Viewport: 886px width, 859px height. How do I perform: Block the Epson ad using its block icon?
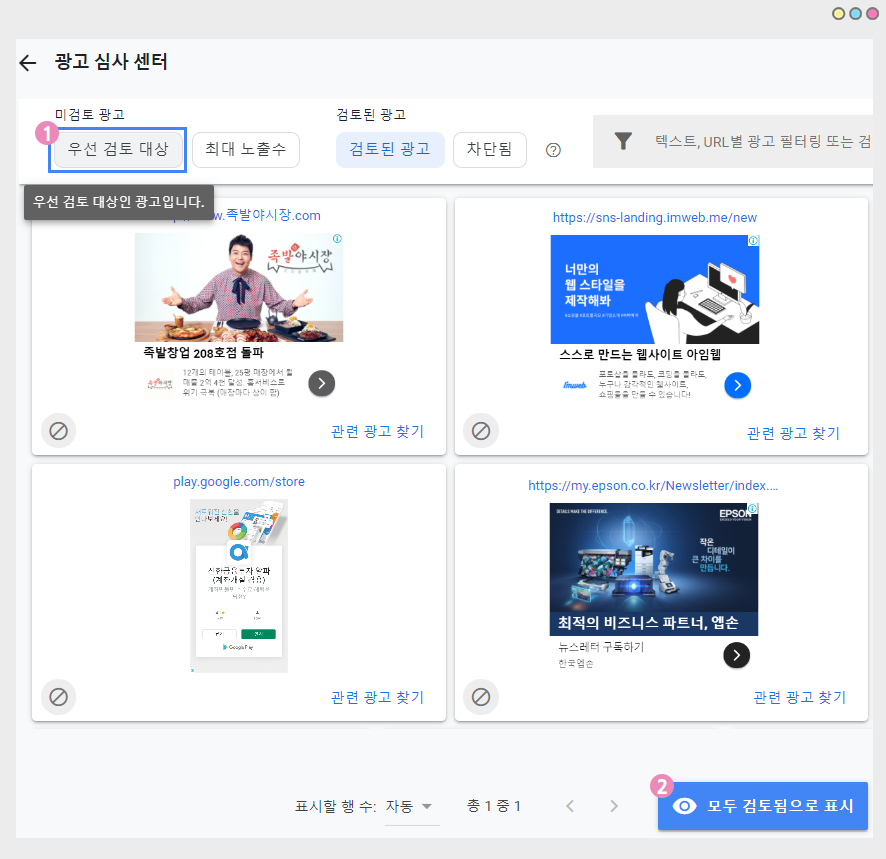point(481,696)
